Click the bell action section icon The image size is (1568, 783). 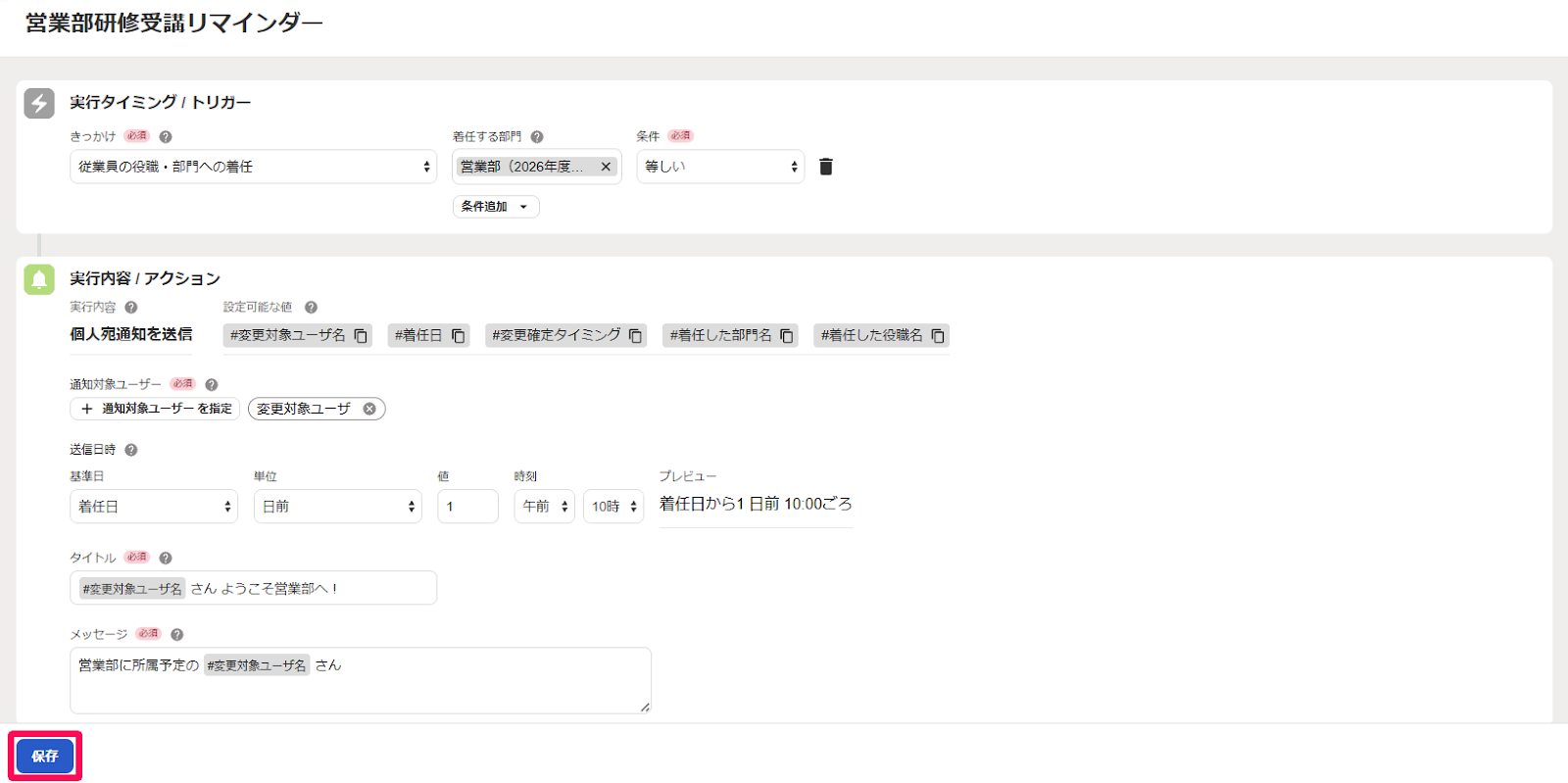(39, 279)
